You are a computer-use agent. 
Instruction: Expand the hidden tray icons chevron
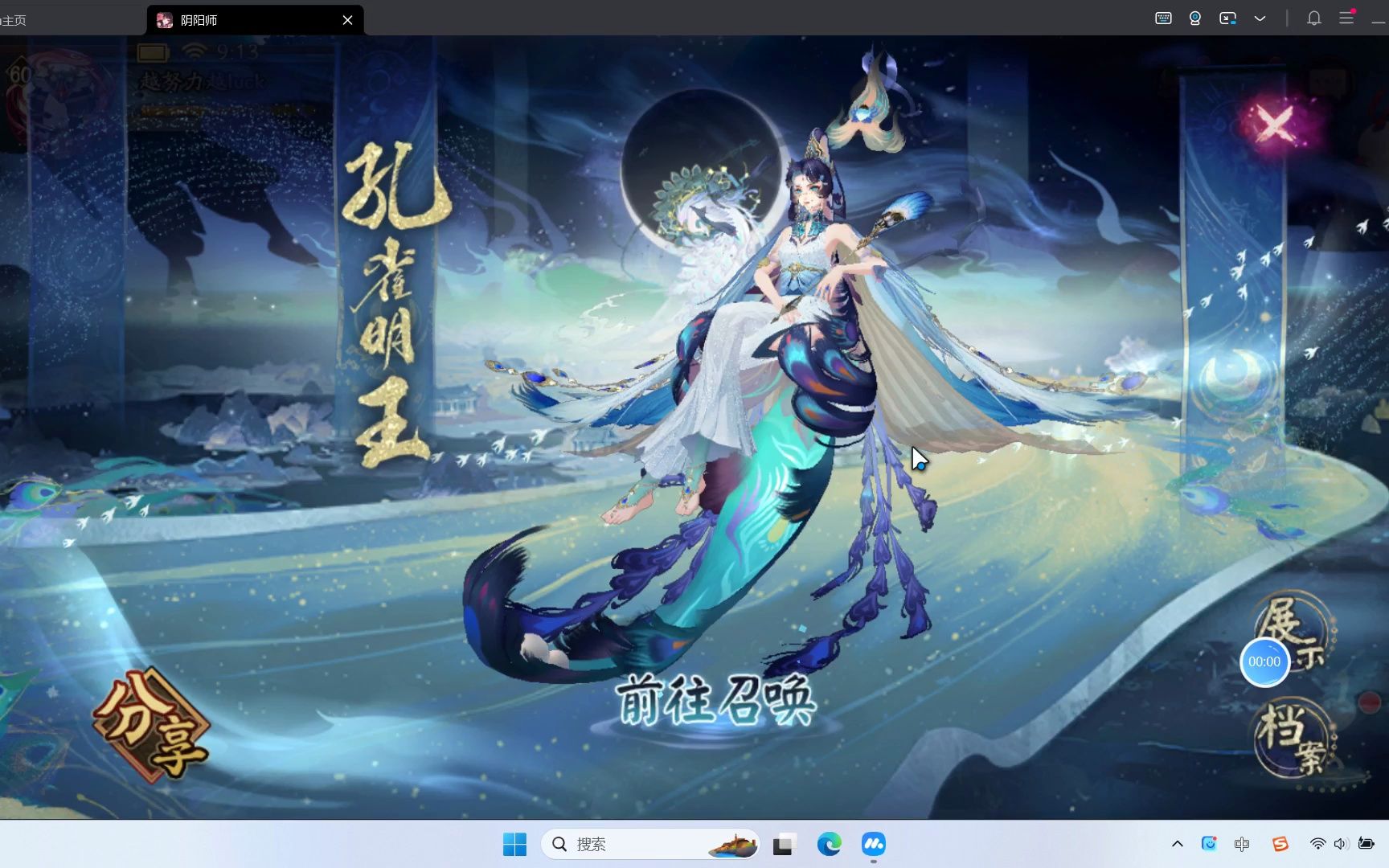point(1177,844)
